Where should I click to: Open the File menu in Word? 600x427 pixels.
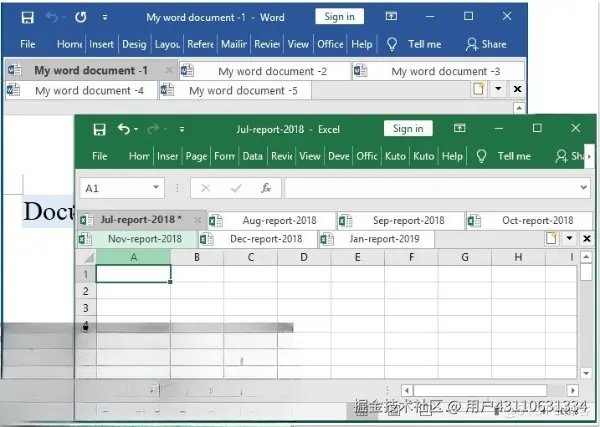(x=28, y=44)
